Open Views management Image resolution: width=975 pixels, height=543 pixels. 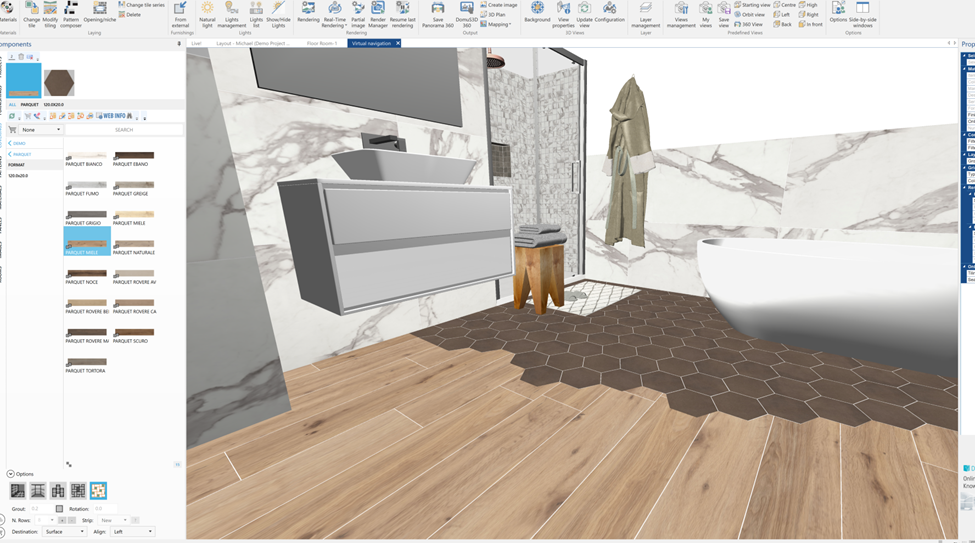tap(681, 14)
